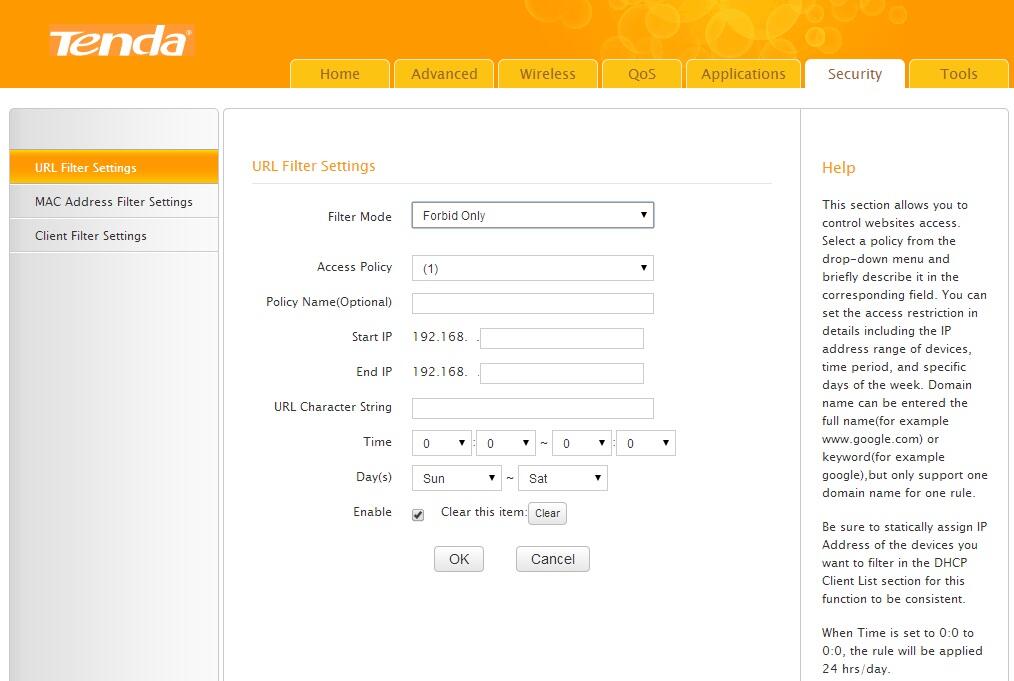This screenshot has width=1014, height=681.
Task: Open the Advanced tab
Action: (x=444, y=74)
